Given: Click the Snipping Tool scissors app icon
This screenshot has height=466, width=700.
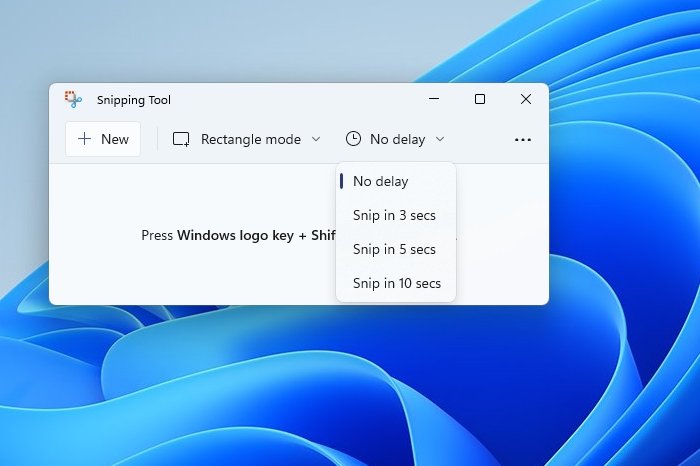Looking at the screenshot, I should (x=73, y=99).
